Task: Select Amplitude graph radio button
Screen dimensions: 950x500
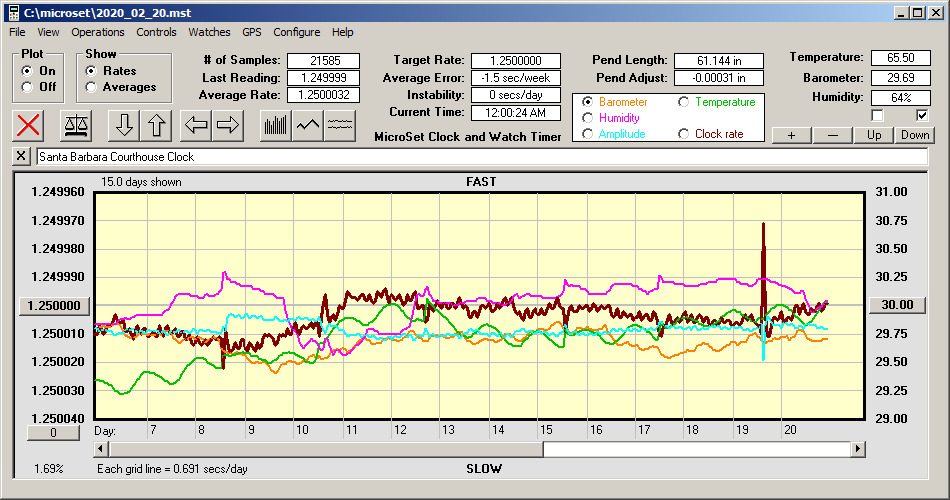Action: click(587, 134)
